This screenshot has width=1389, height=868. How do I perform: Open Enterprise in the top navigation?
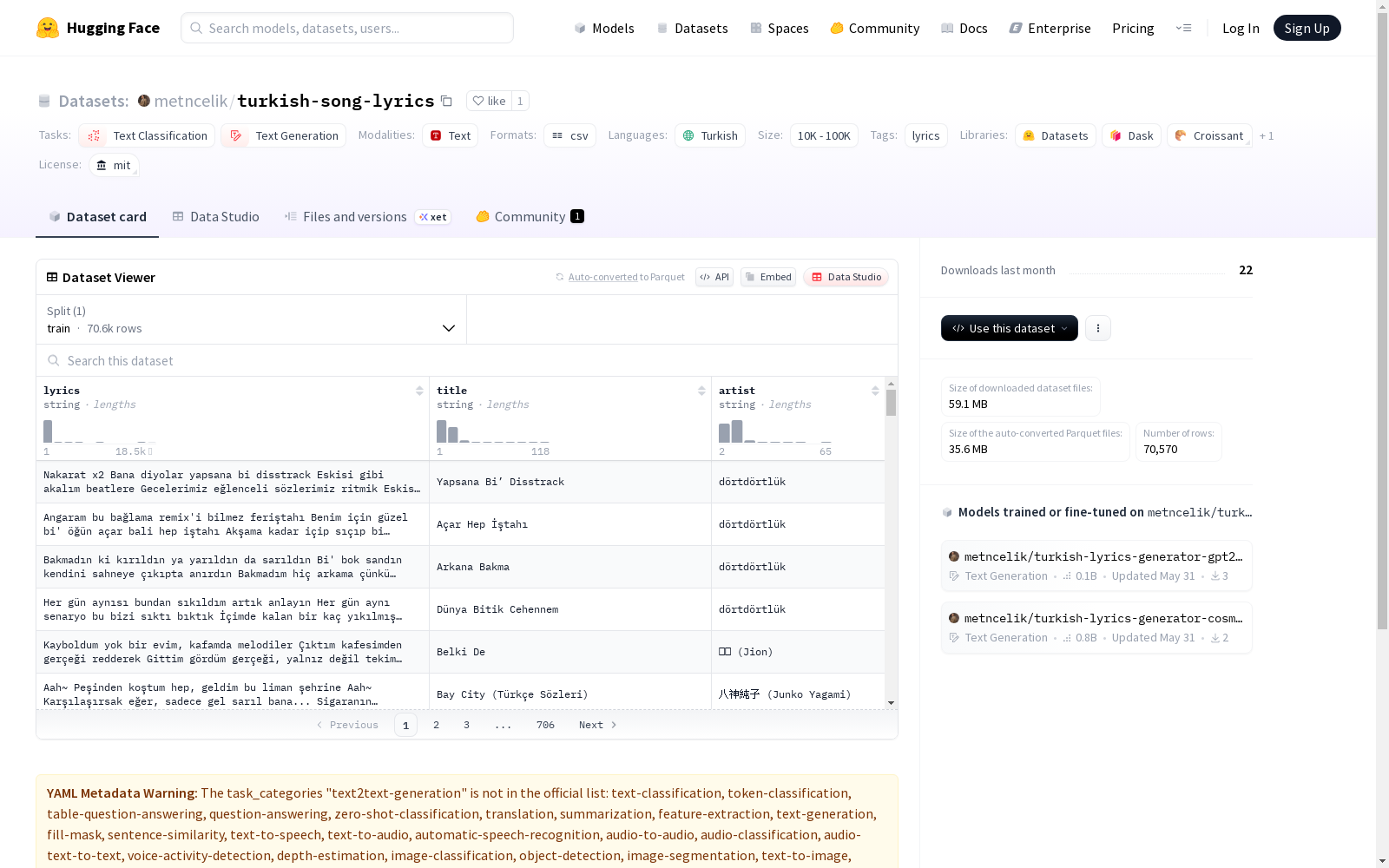coord(1050,28)
